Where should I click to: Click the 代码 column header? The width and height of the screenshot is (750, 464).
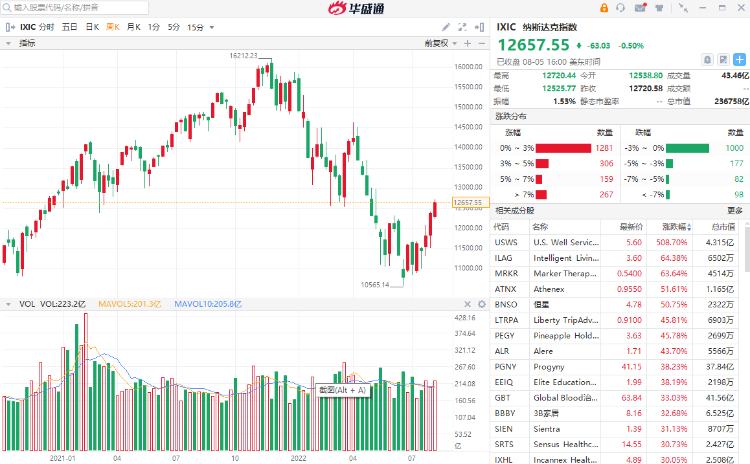(501, 226)
